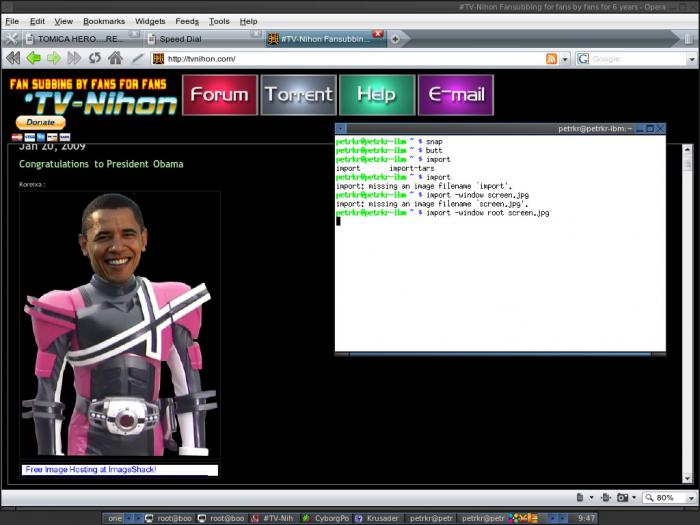Viewport: 700px width, 525px height.
Task: Go back with the green Back arrow
Action: 33,58
